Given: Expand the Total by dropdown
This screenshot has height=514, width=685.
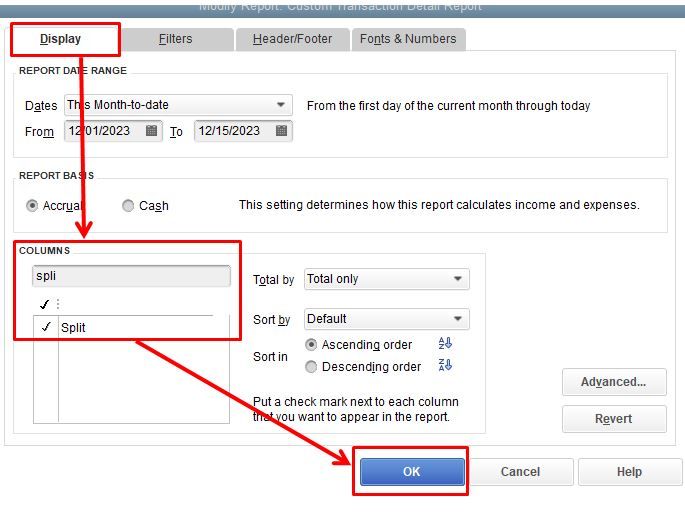Looking at the screenshot, I should coord(387,279).
